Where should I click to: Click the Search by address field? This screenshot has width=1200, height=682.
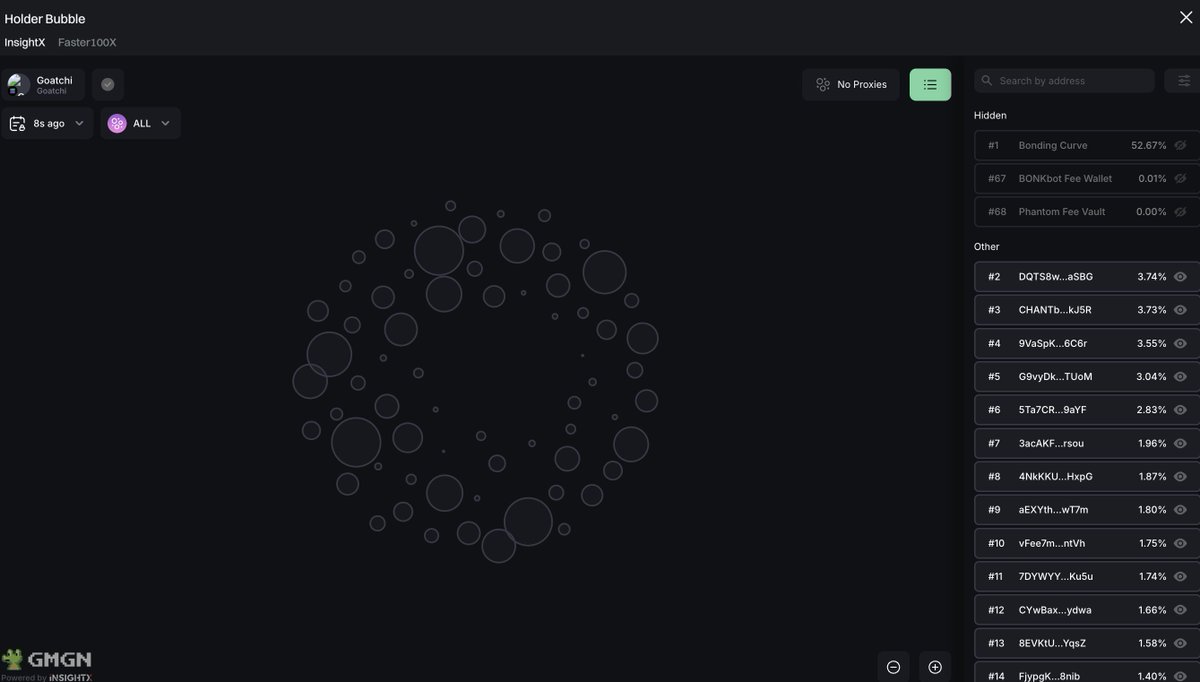pos(1064,80)
